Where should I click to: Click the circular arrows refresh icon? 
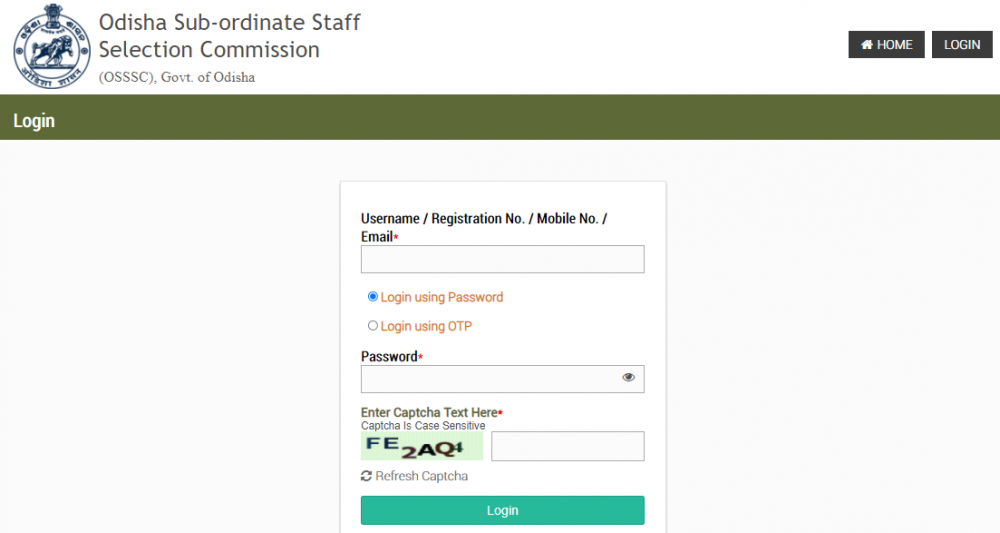click(x=367, y=476)
